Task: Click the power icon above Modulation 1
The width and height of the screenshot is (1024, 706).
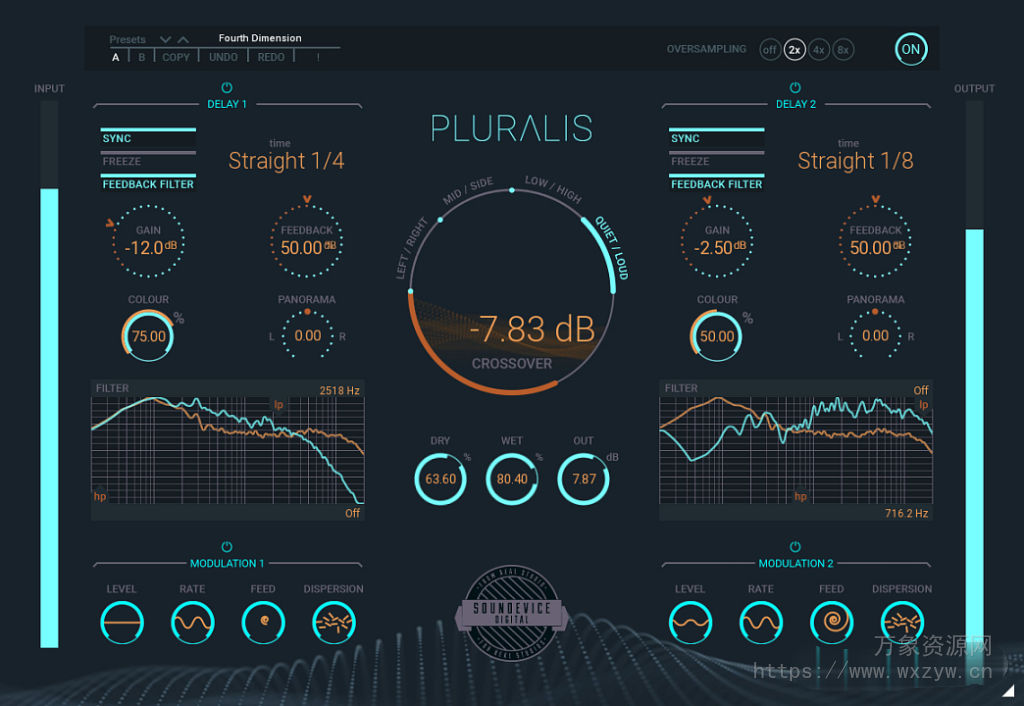Action: coord(226,547)
